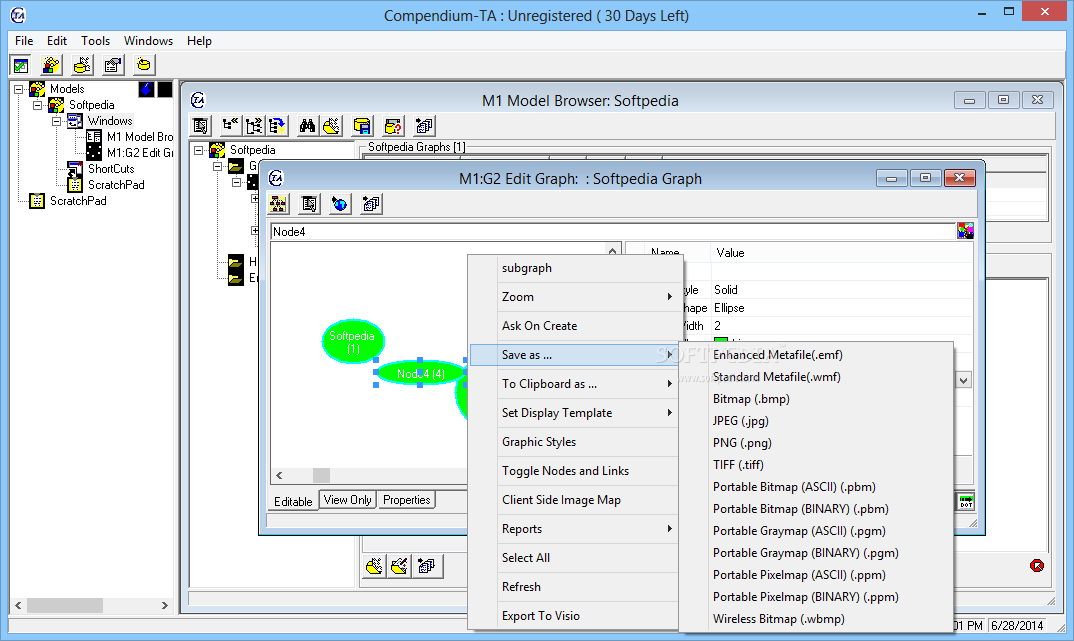
Task: Select the Node4 (4) graph node
Action: (x=421, y=374)
